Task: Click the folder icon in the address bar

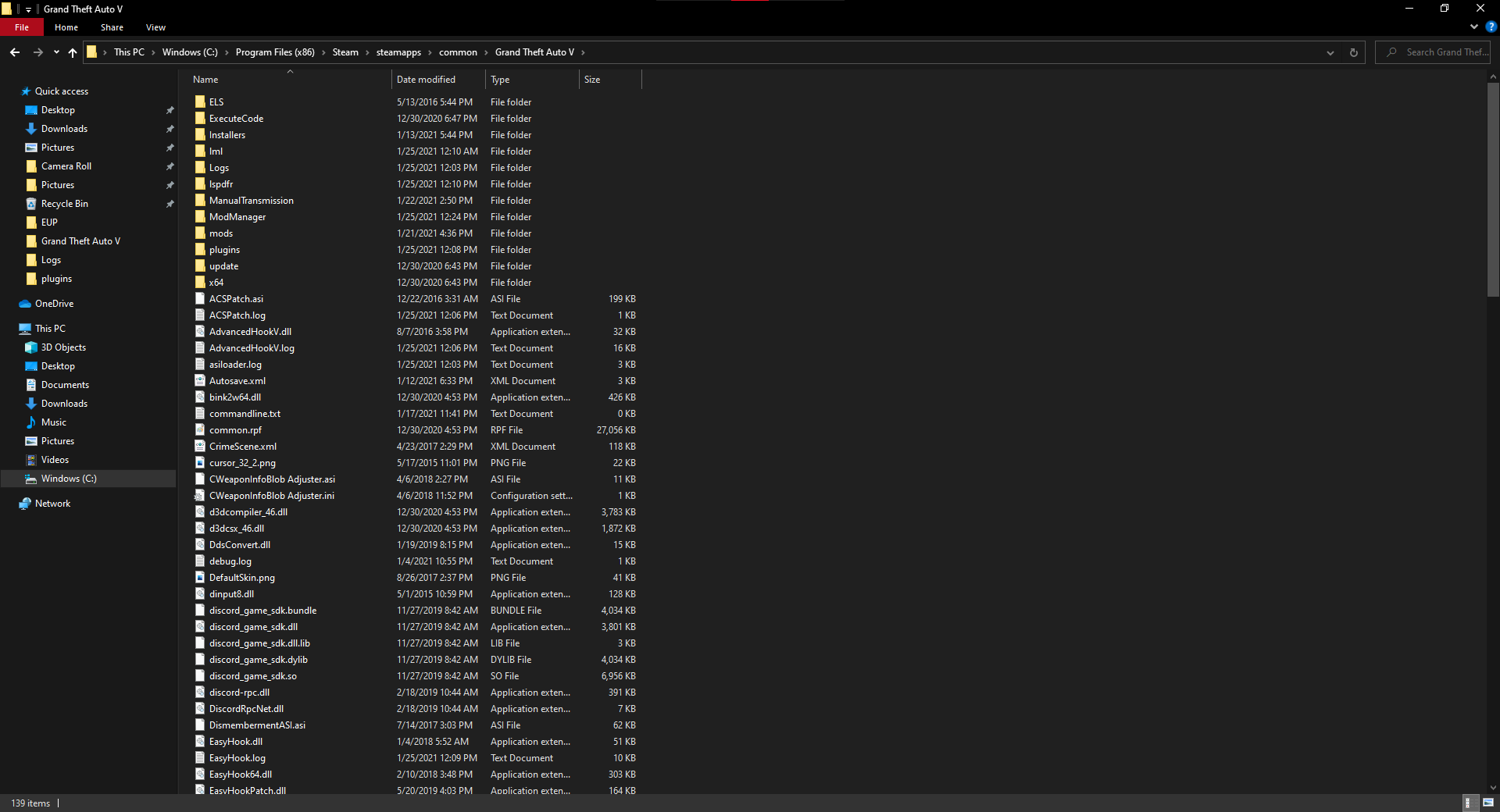Action: point(91,52)
